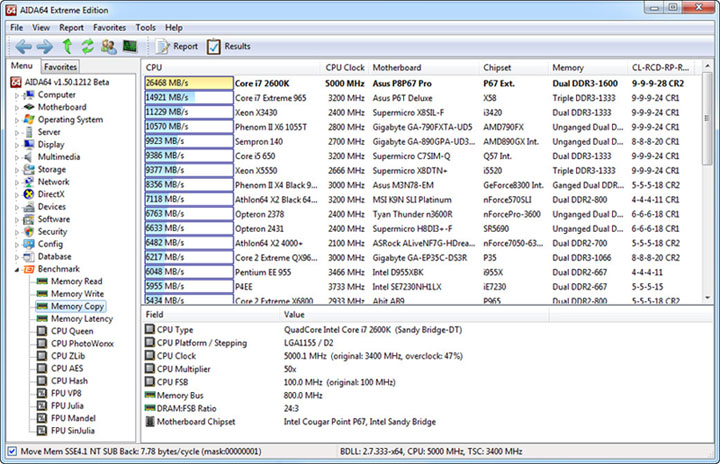The image size is (720, 464).
Task: Expand the Config node arrow
Action: pos(17,244)
